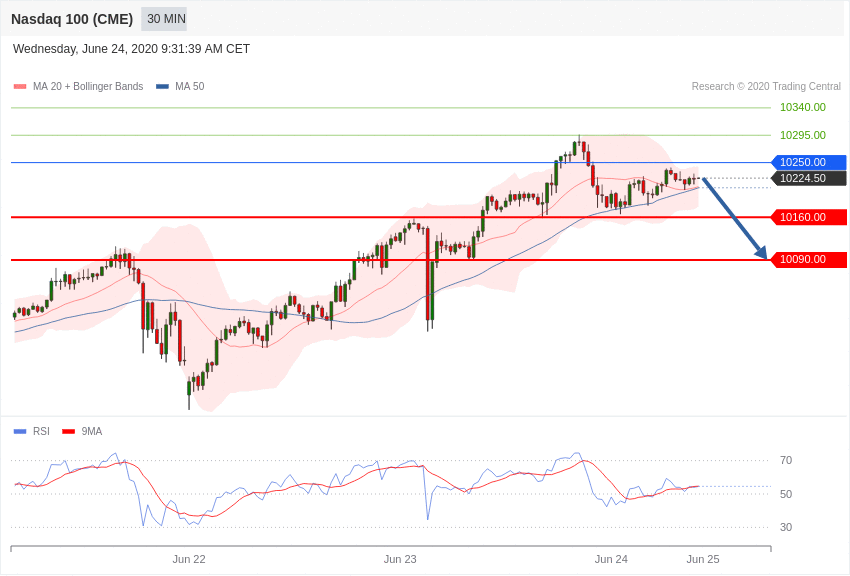
Task: Click the red 10090.00 support price tag
Action: [x=808, y=260]
